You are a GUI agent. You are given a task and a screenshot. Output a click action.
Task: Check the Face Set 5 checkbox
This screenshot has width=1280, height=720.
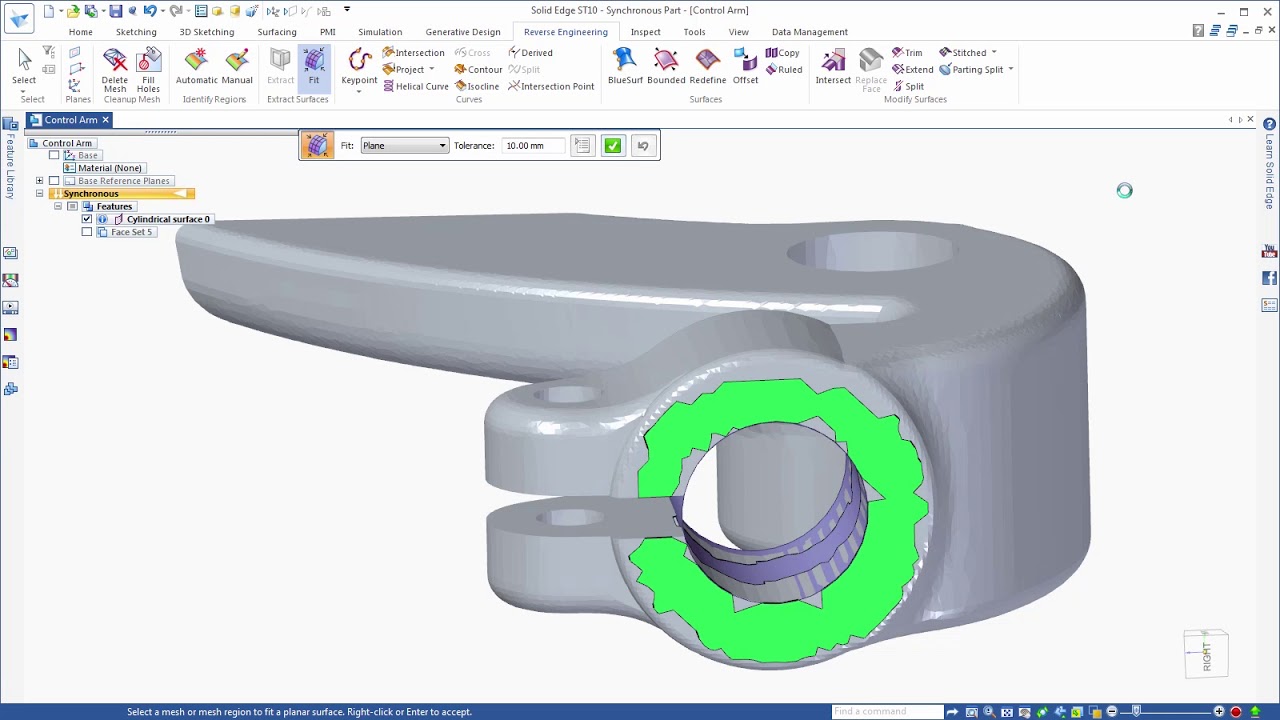point(87,232)
